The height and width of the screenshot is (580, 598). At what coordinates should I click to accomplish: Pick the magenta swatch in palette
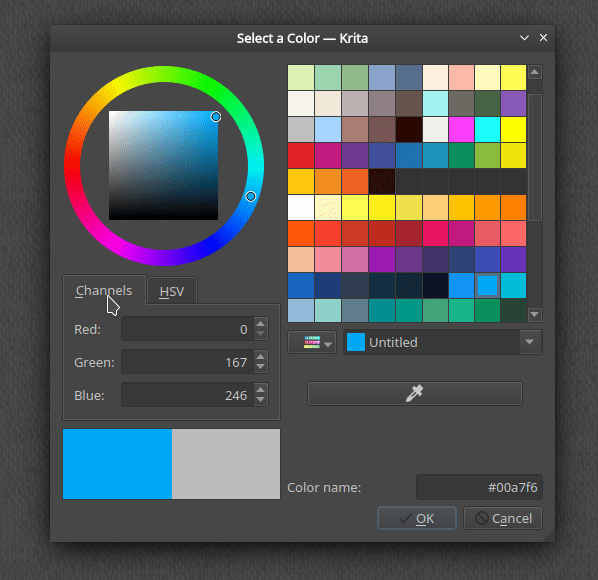461,129
